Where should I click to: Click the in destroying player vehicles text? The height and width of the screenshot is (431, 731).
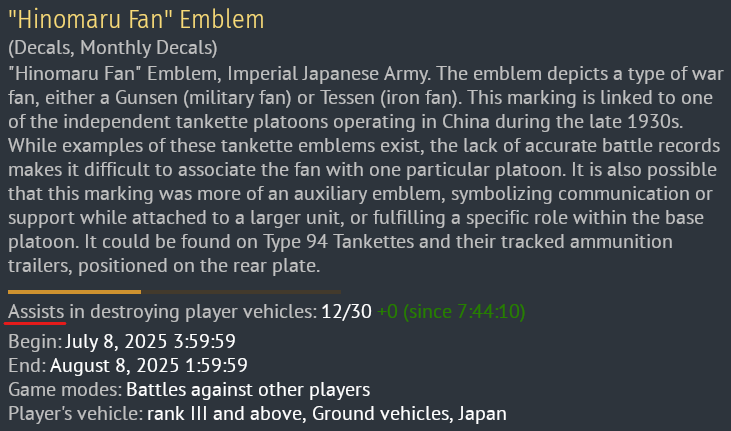(193, 312)
